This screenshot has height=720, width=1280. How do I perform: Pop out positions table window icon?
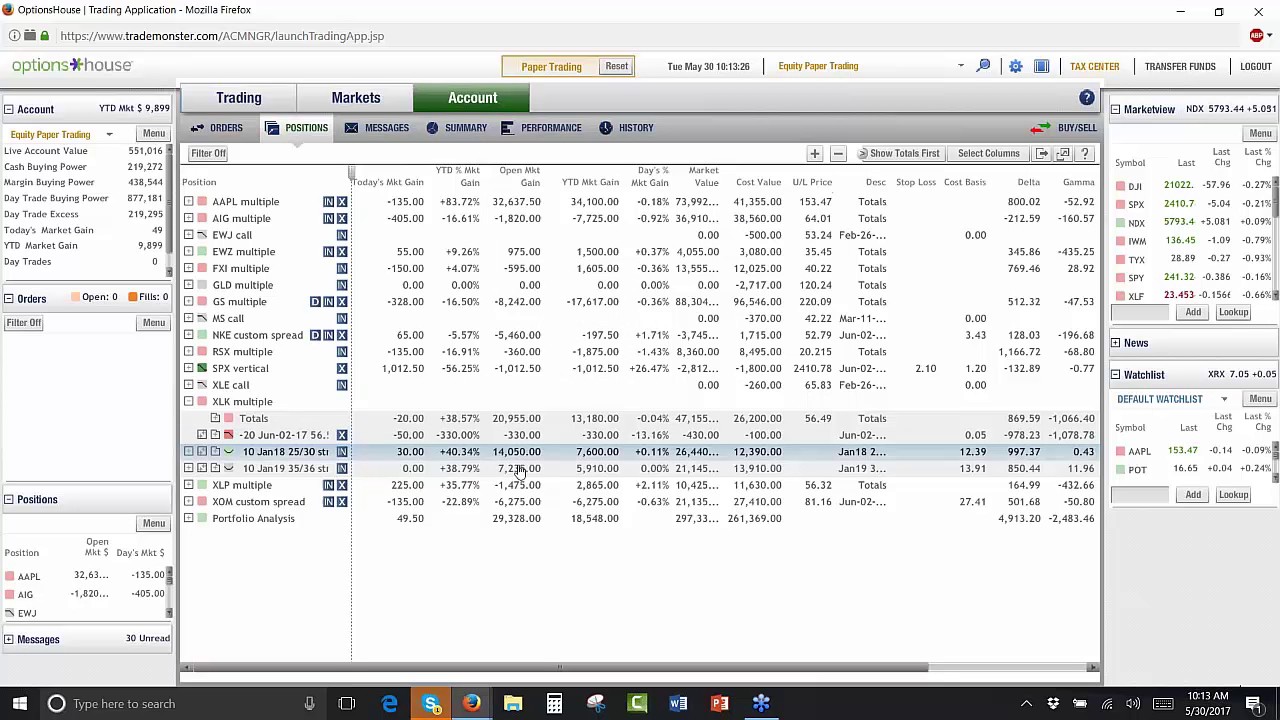point(1063,153)
